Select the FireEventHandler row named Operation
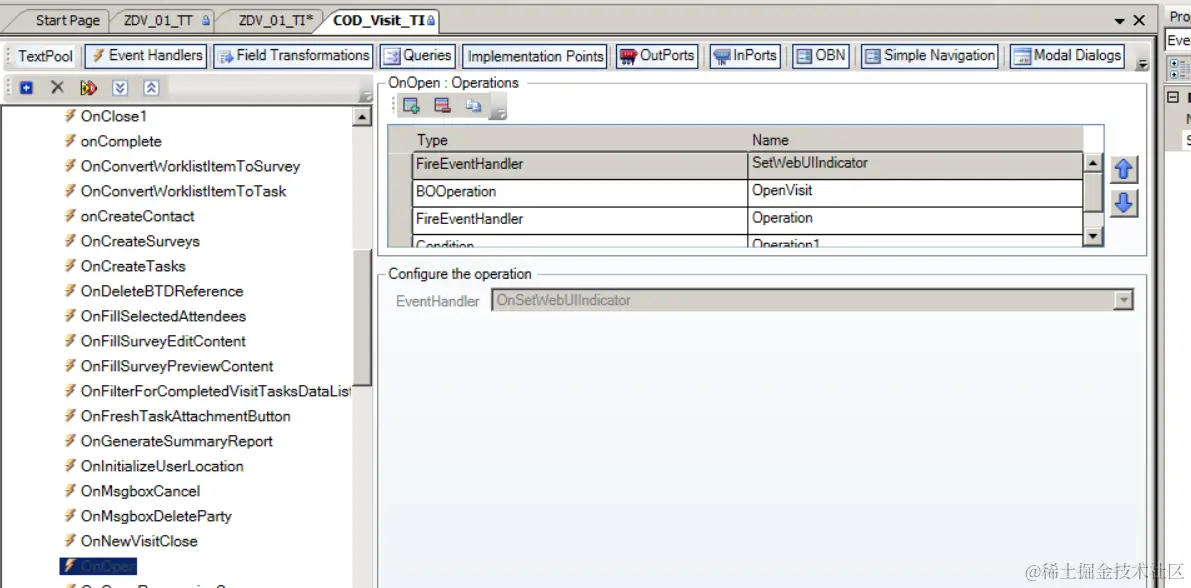This screenshot has height=588, width=1191. coord(748,220)
